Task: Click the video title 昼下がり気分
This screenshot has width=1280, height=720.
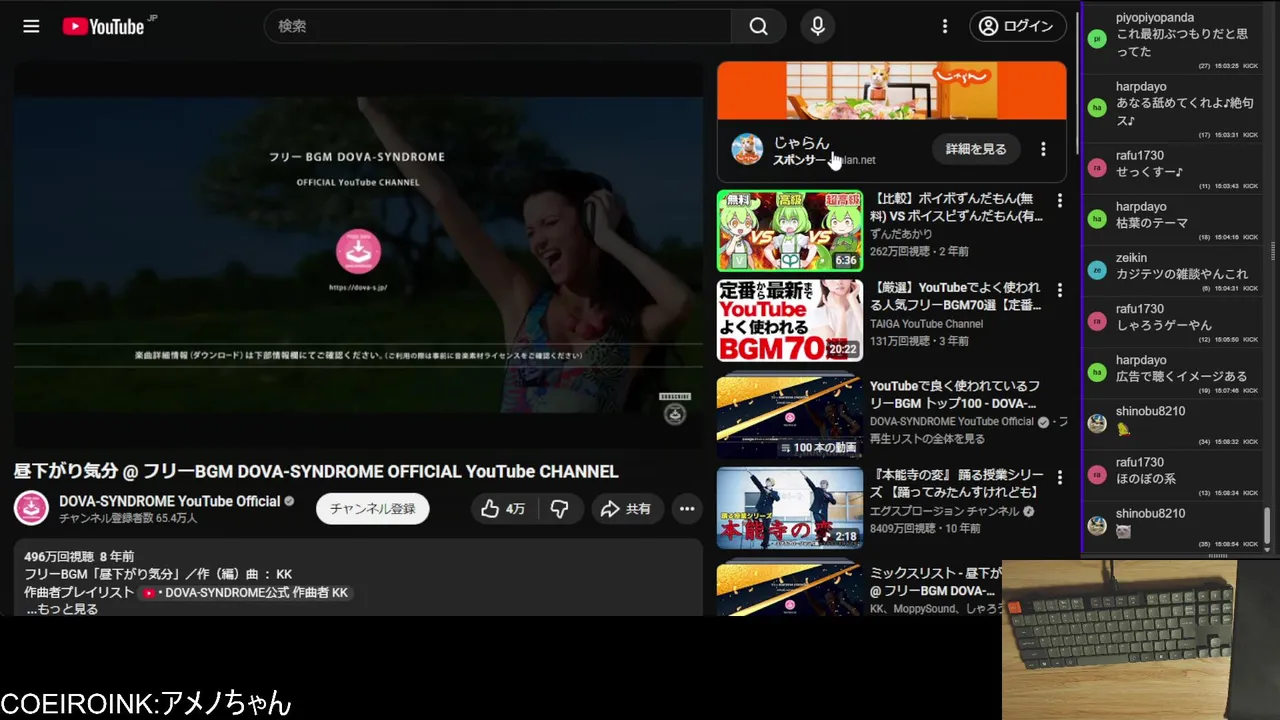Action: 316,471
